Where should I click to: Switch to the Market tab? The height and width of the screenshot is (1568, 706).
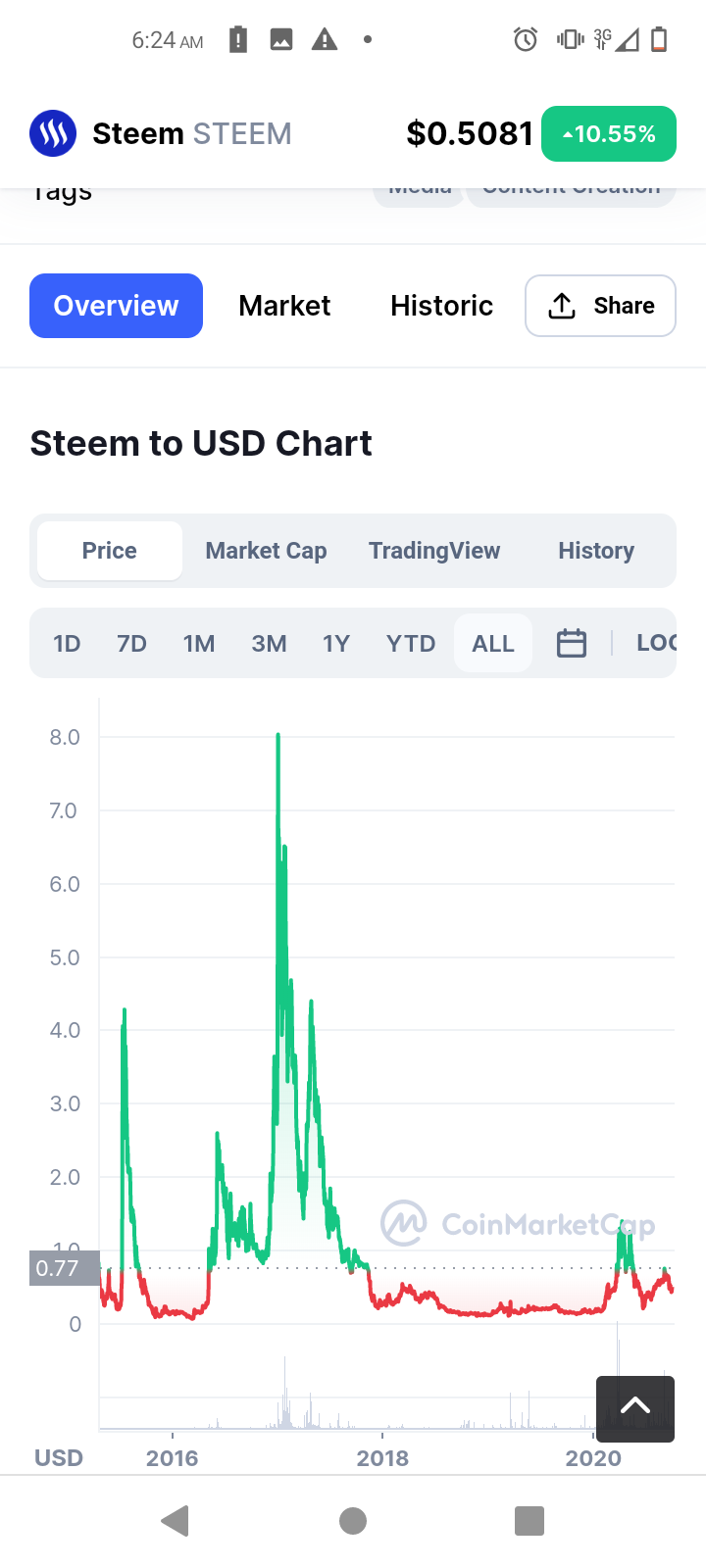coord(284,306)
